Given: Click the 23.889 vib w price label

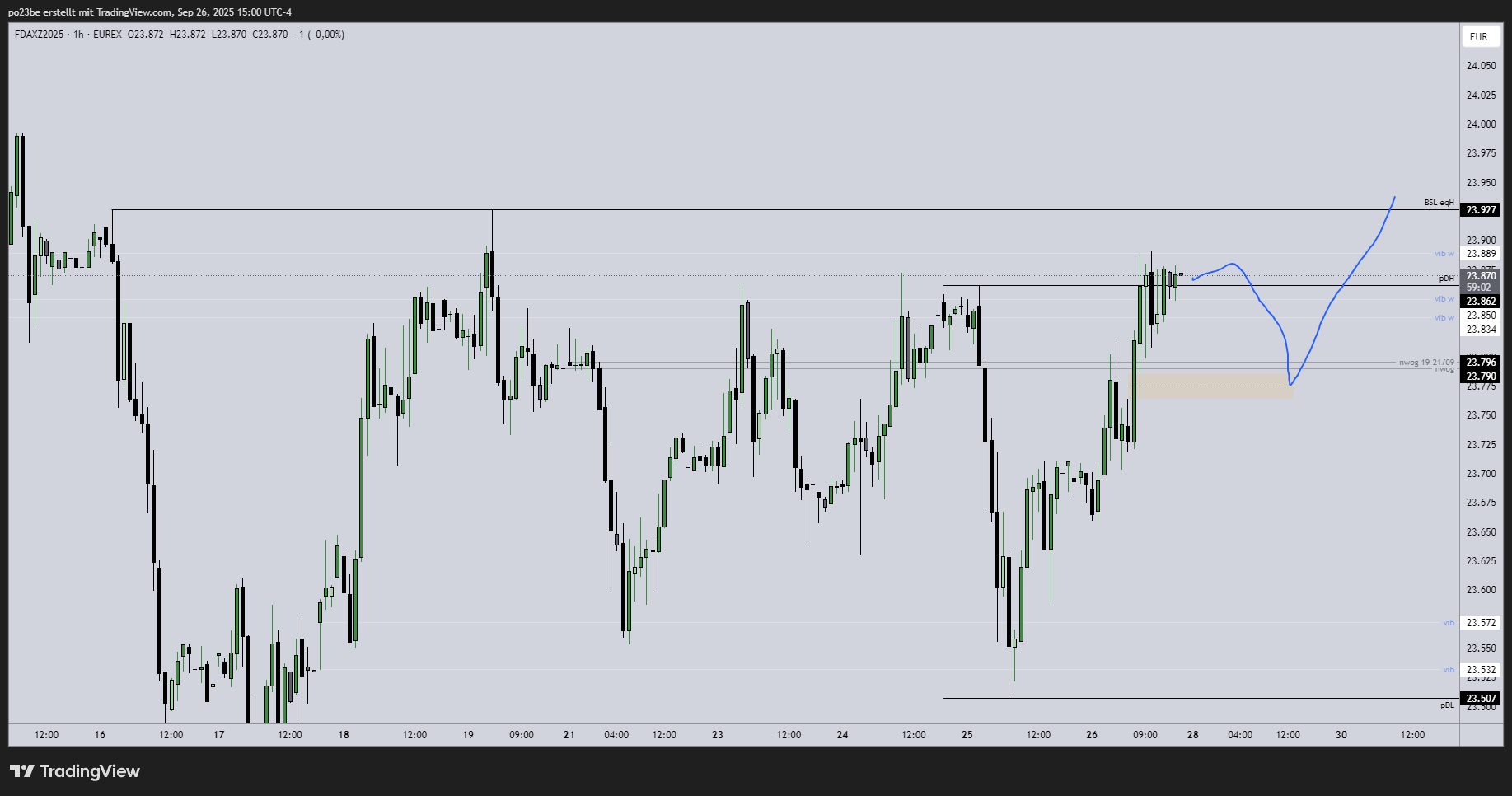Looking at the screenshot, I should pyautogui.click(x=1481, y=254).
